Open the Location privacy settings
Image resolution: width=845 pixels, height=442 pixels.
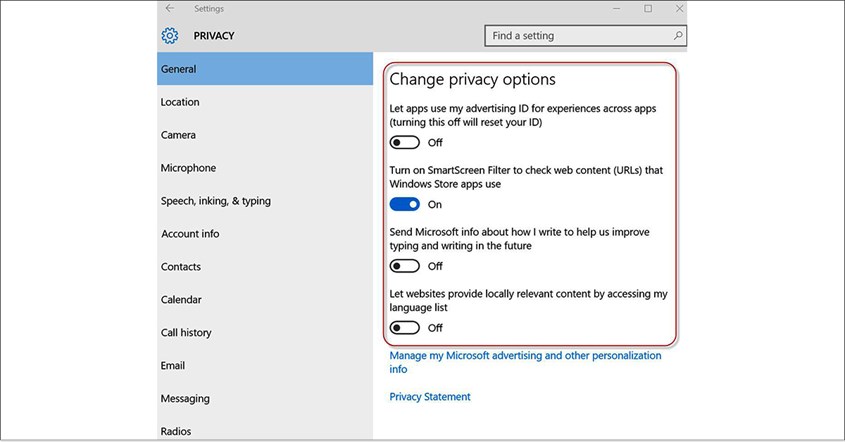180,102
